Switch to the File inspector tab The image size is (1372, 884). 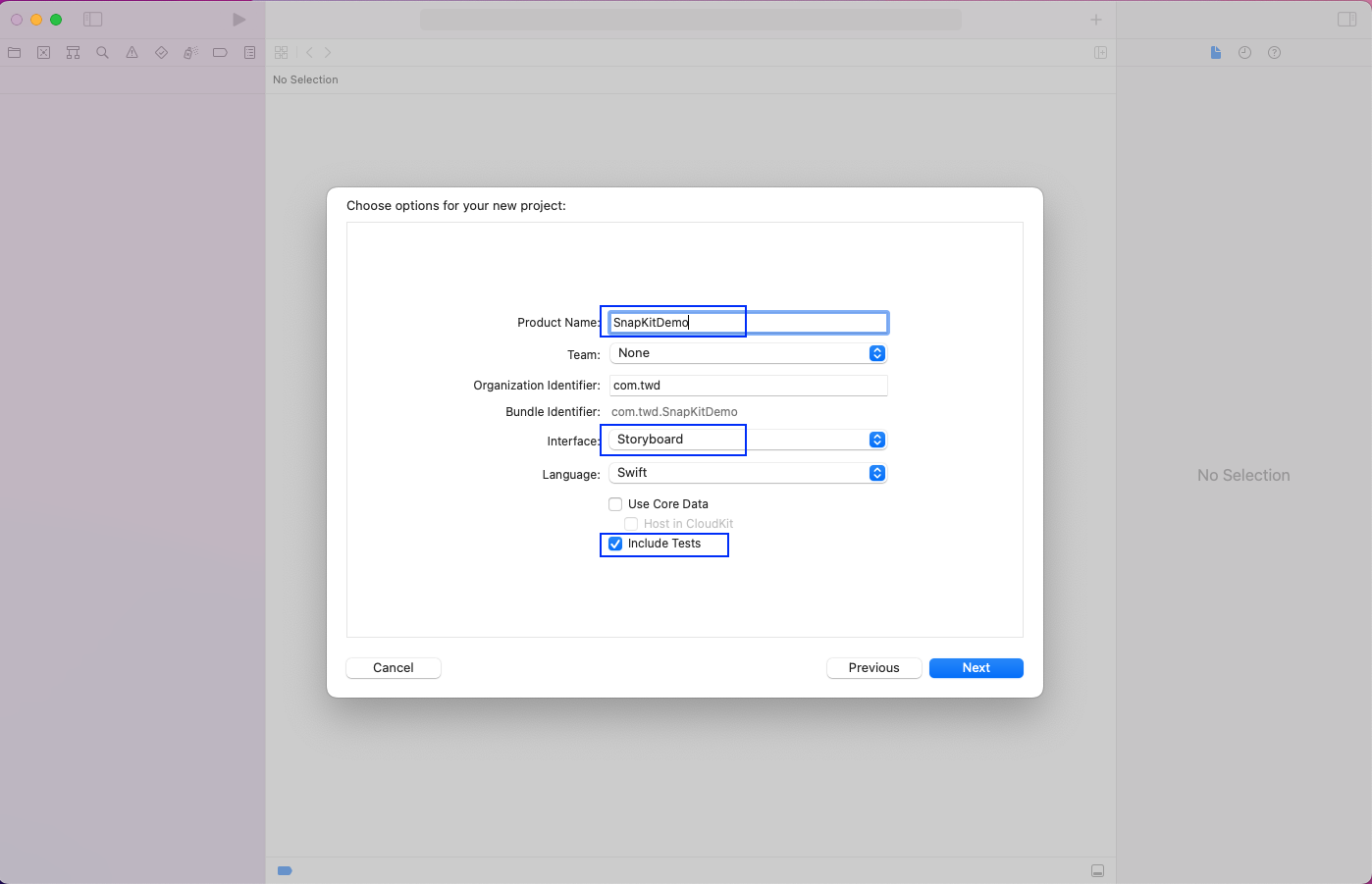pyautogui.click(x=1215, y=53)
